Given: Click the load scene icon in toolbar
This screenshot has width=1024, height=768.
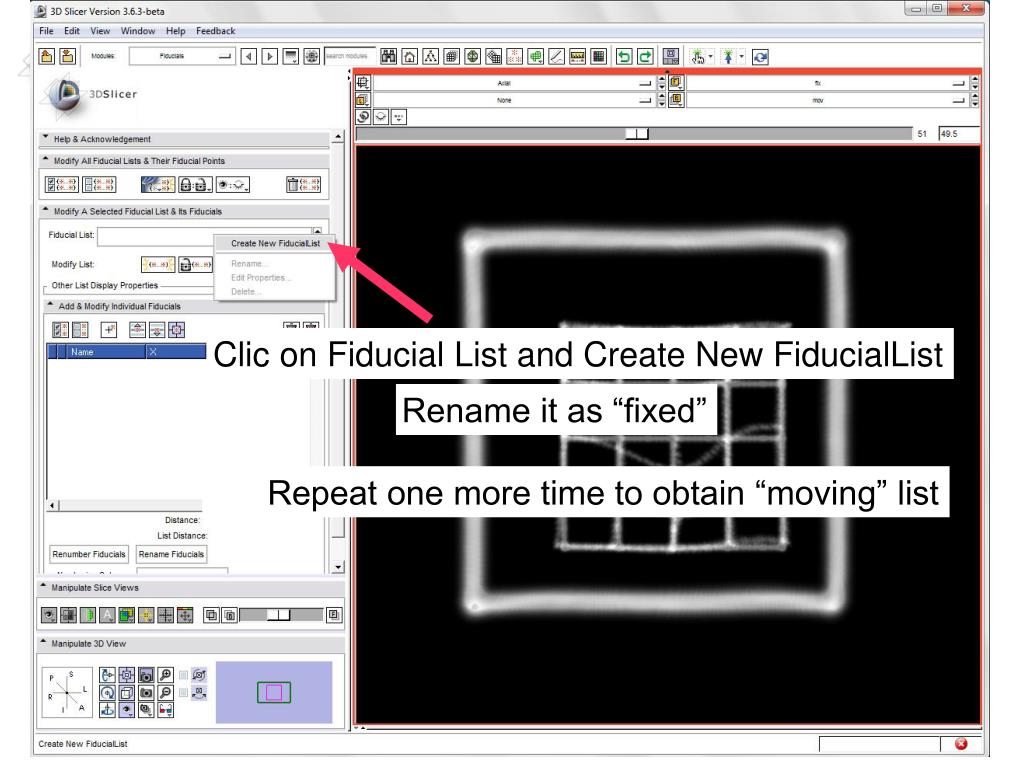Looking at the screenshot, I should point(47,57).
